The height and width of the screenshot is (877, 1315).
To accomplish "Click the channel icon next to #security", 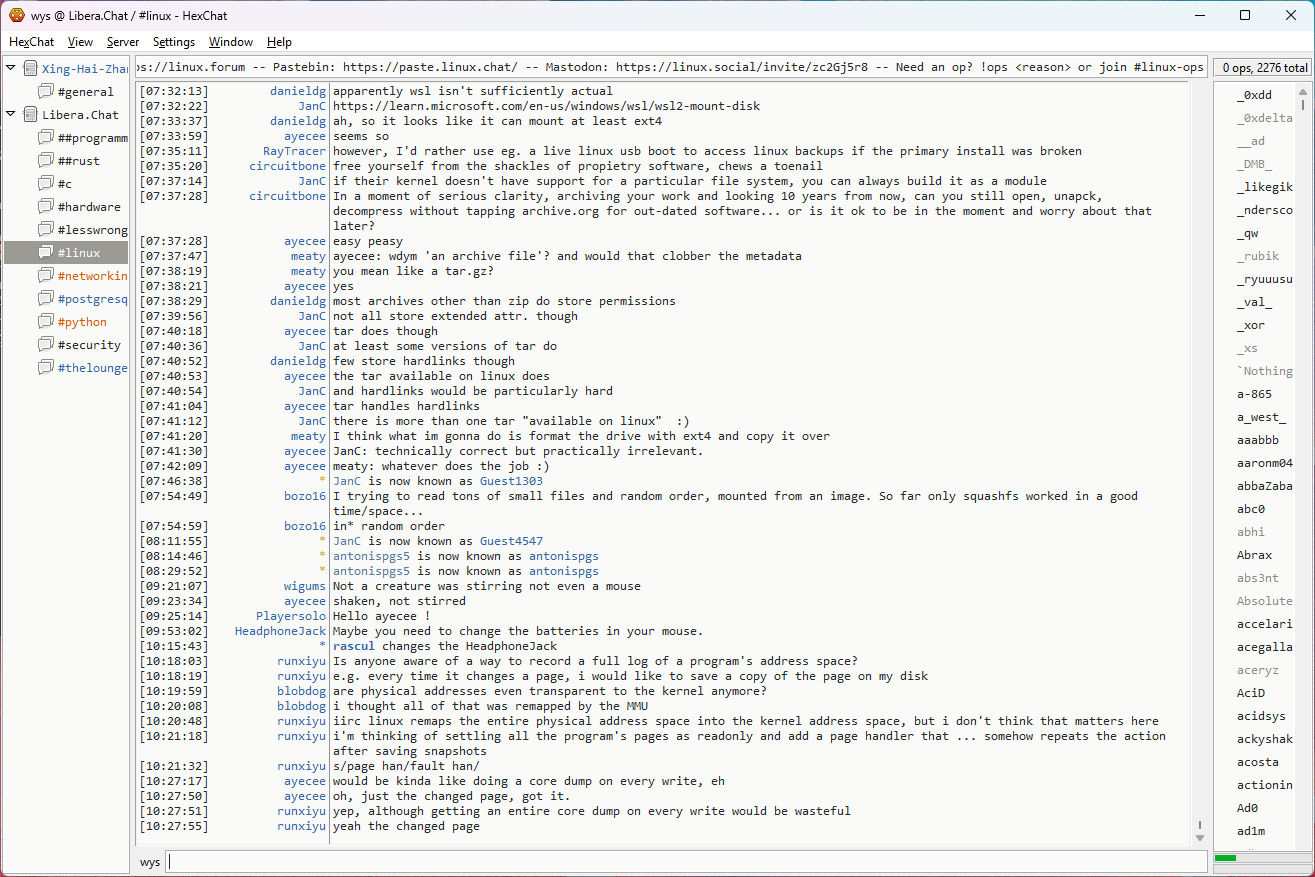I will [x=46, y=345].
